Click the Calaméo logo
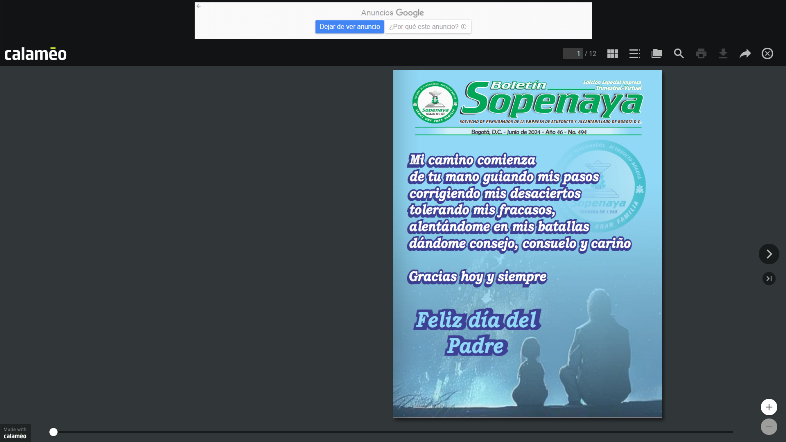The height and width of the screenshot is (442, 786). click(35, 54)
